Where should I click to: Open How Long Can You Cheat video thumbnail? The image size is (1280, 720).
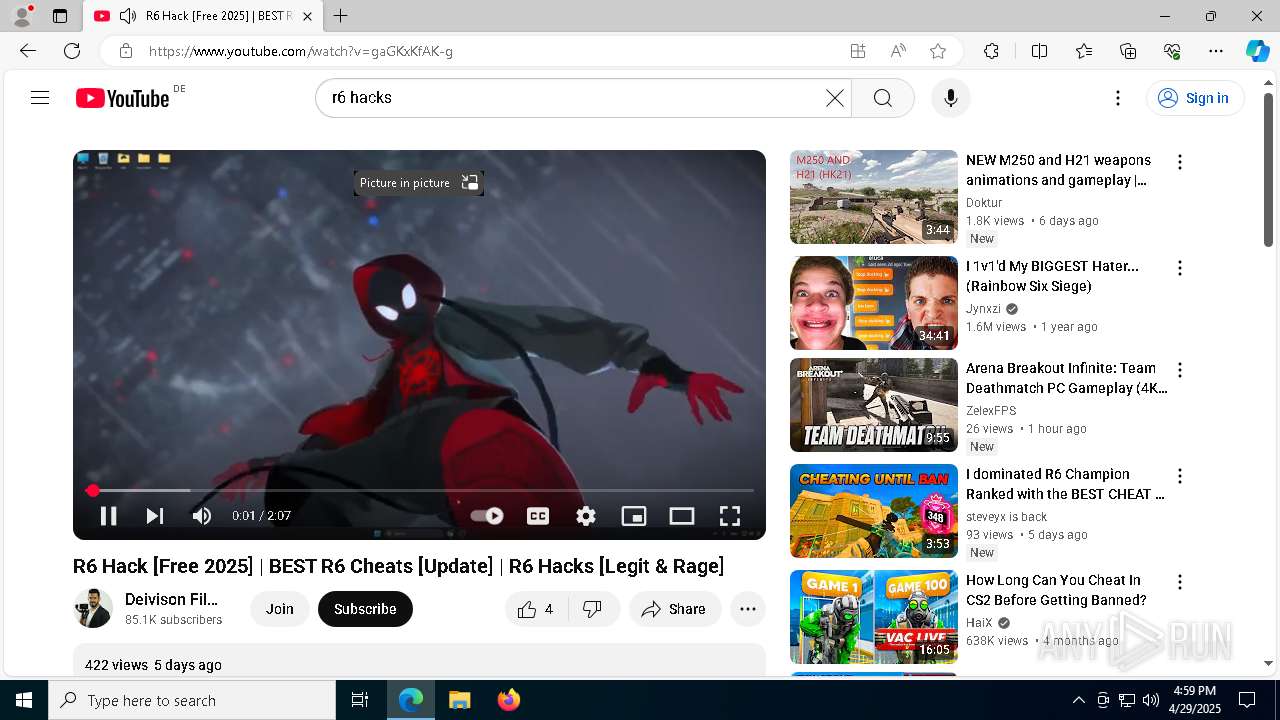click(874, 617)
